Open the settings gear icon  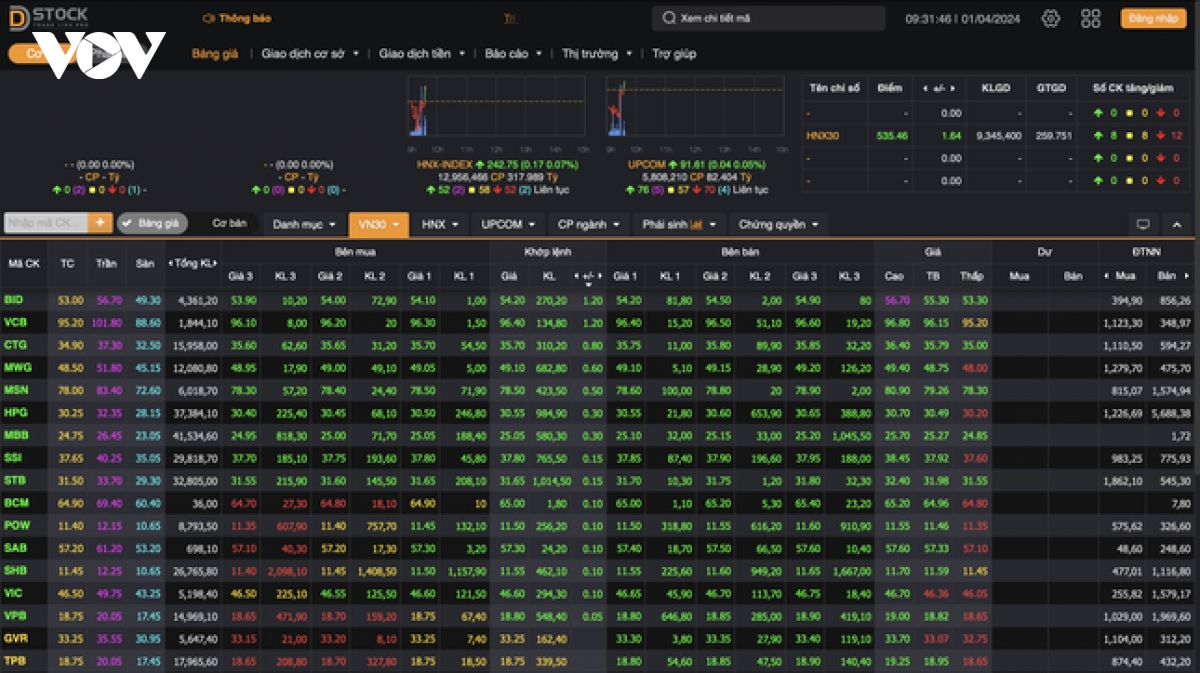1050,18
